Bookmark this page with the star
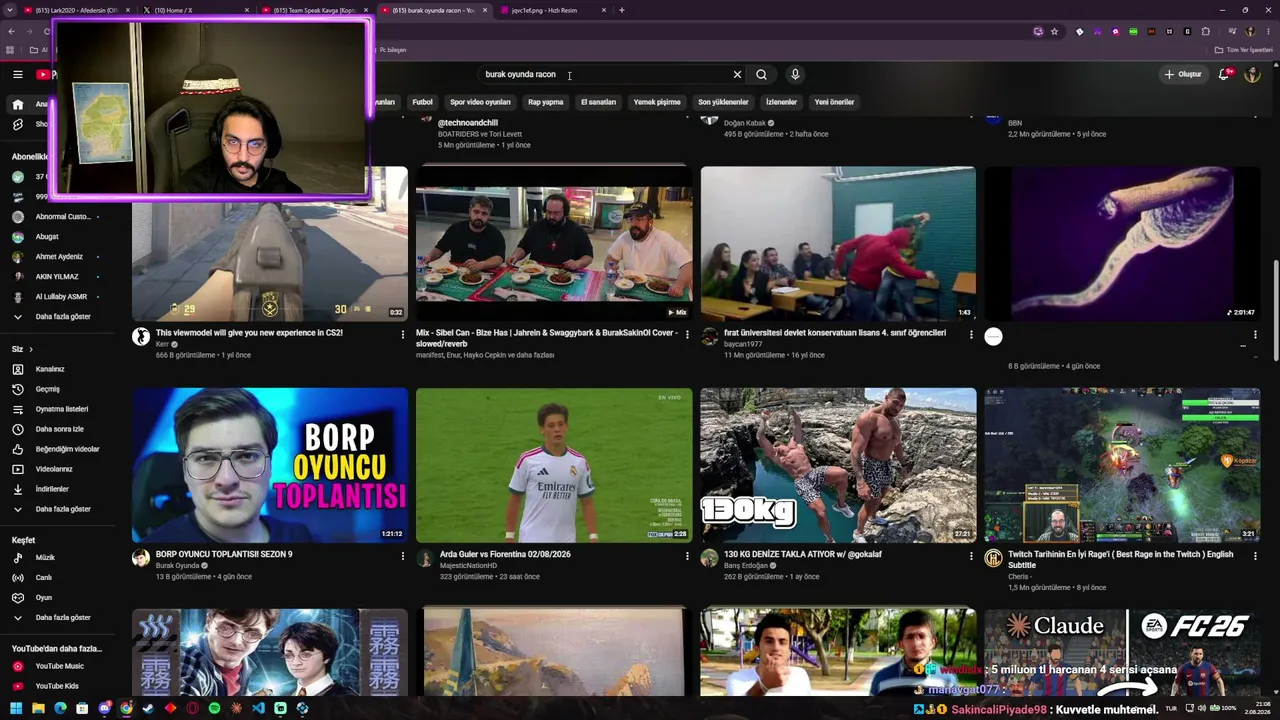 [x=1054, y=31]
